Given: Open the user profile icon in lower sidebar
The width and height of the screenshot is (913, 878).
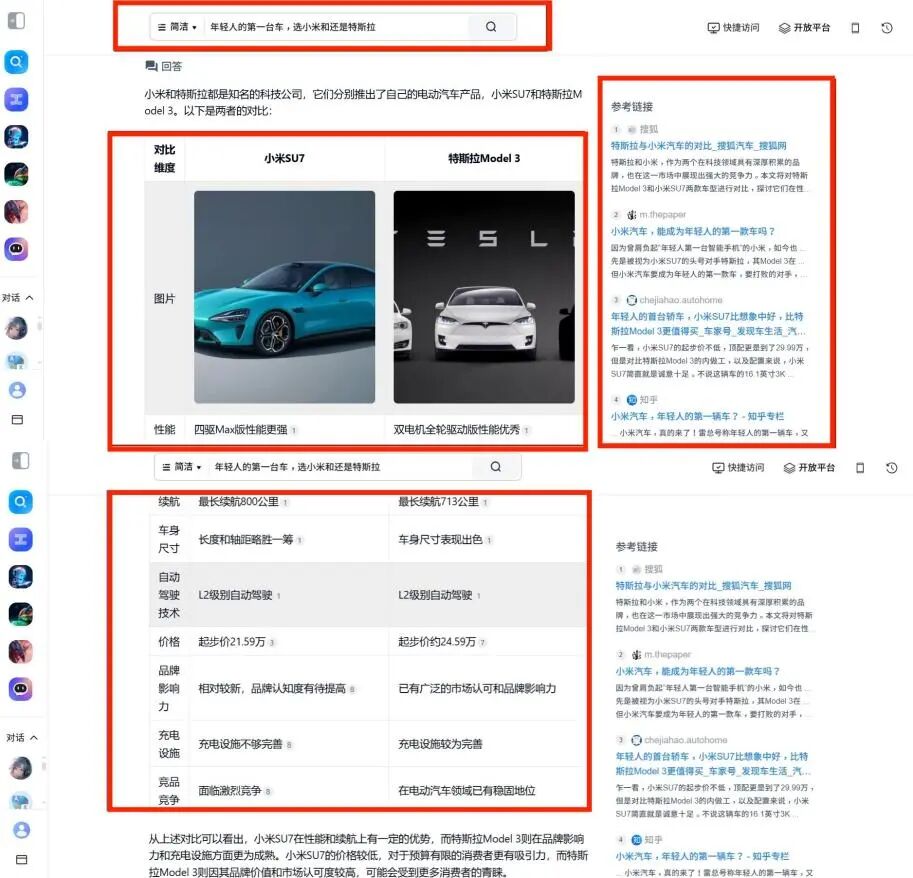Looking at the screenshot, I should point(22,830).
